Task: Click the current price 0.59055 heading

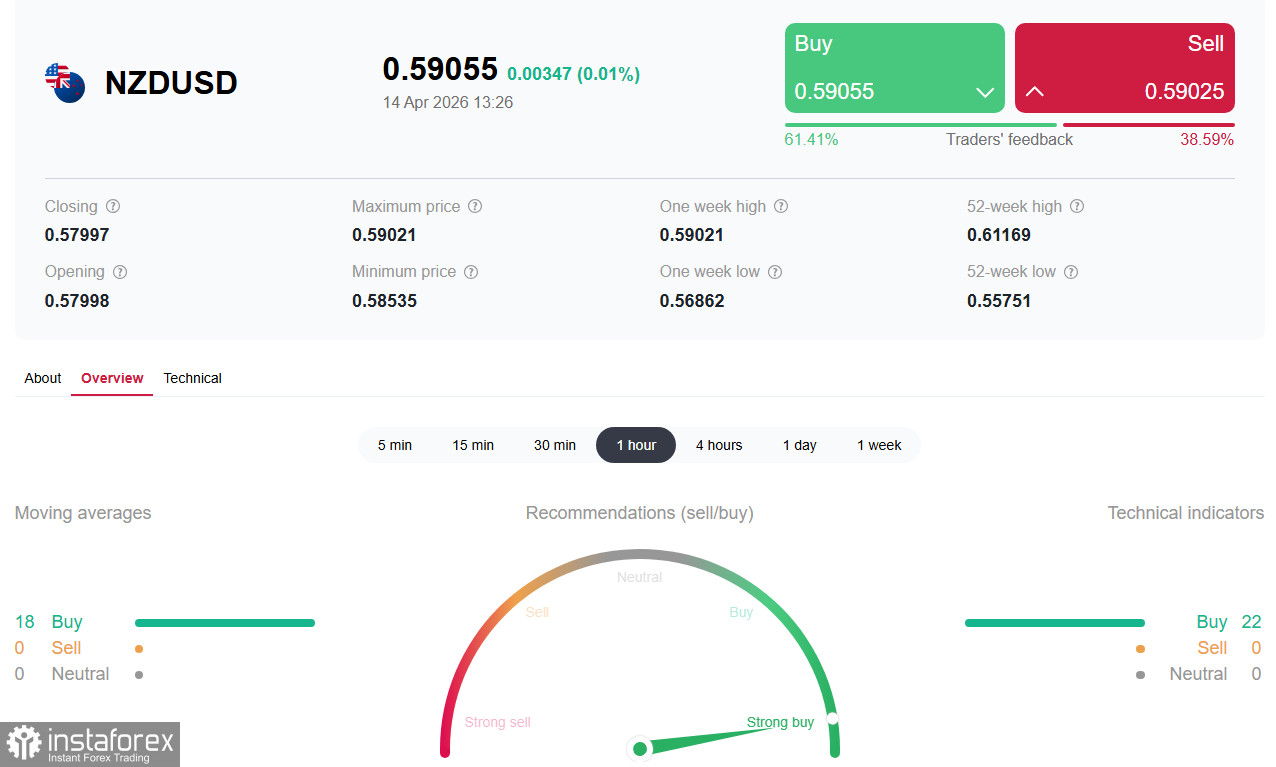Action: click(x=440, y=69)
